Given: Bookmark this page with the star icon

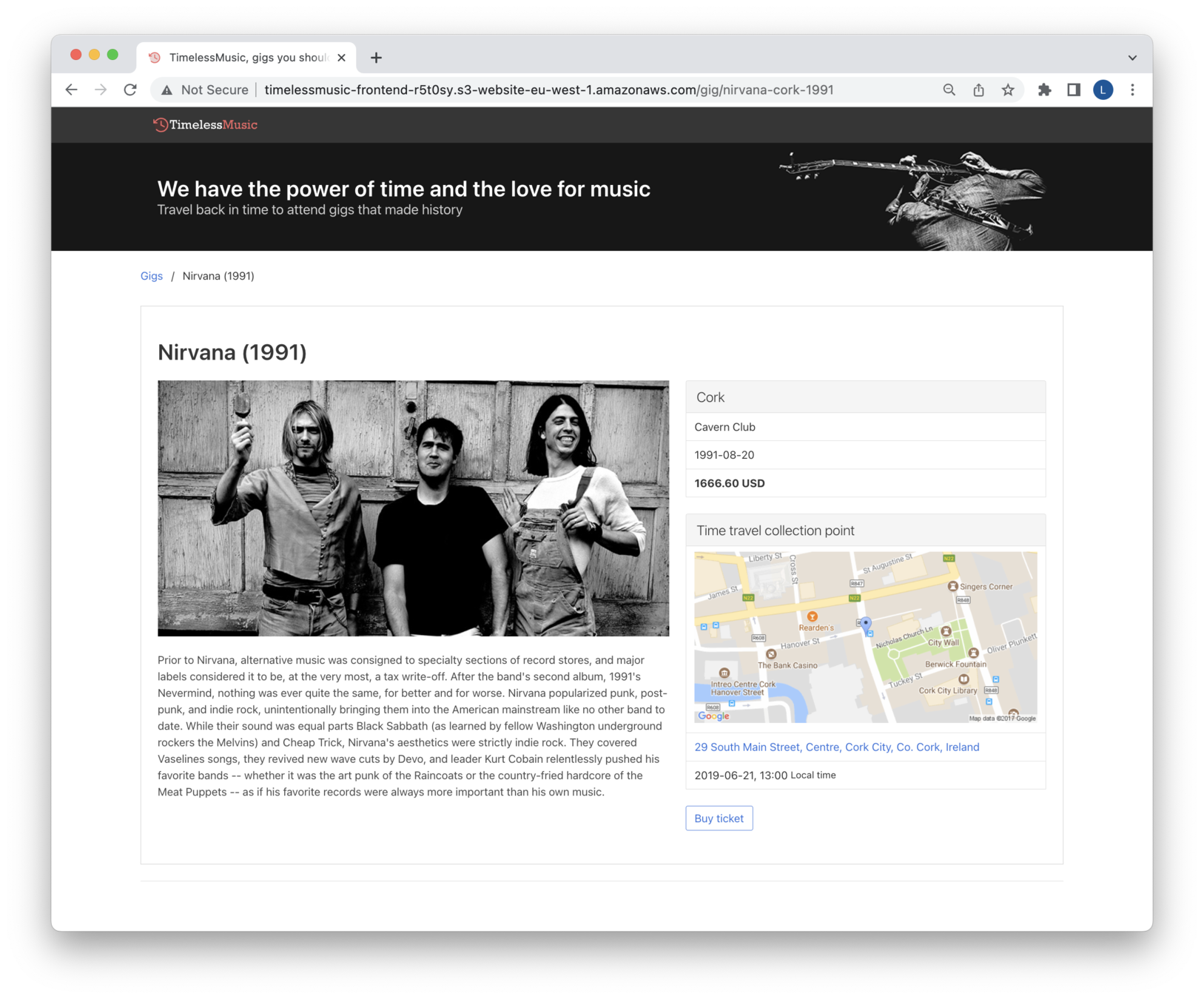Looking at the screenshot, I should click(1008, 90).
